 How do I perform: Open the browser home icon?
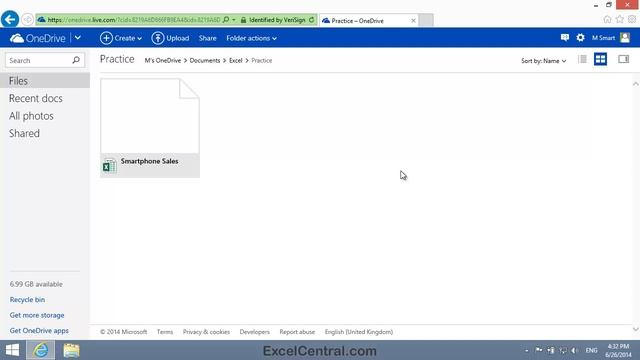coord(607,19)
